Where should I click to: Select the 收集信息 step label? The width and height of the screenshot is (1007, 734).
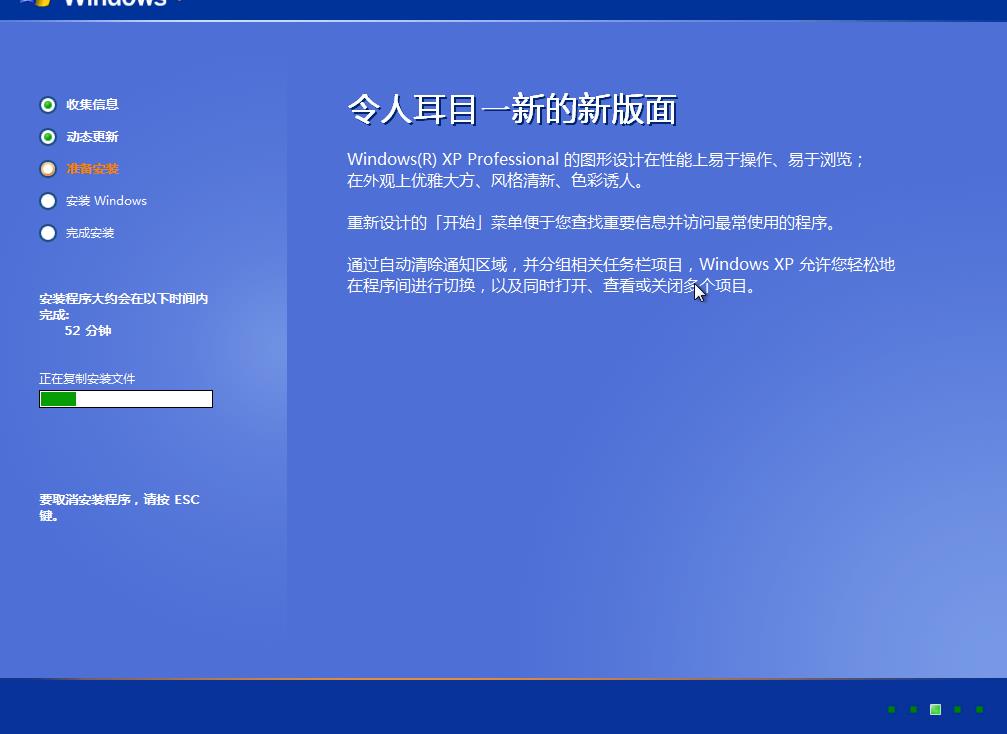click(x=92, y=105)
